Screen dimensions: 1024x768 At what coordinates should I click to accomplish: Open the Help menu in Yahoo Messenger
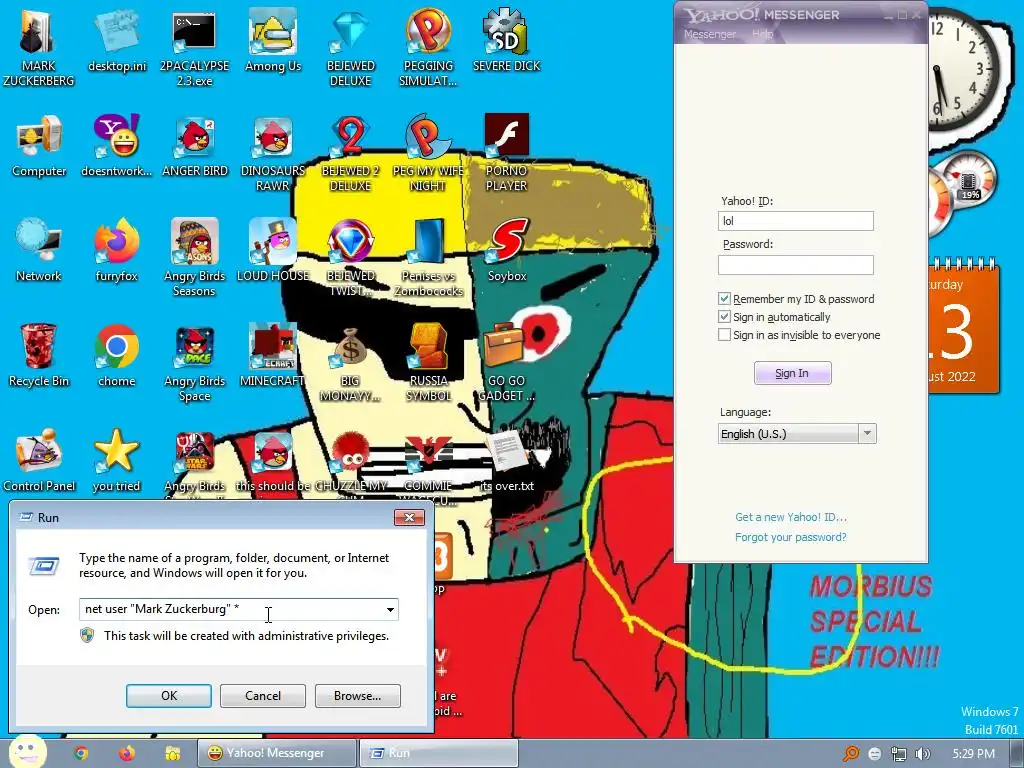point(762,34)
